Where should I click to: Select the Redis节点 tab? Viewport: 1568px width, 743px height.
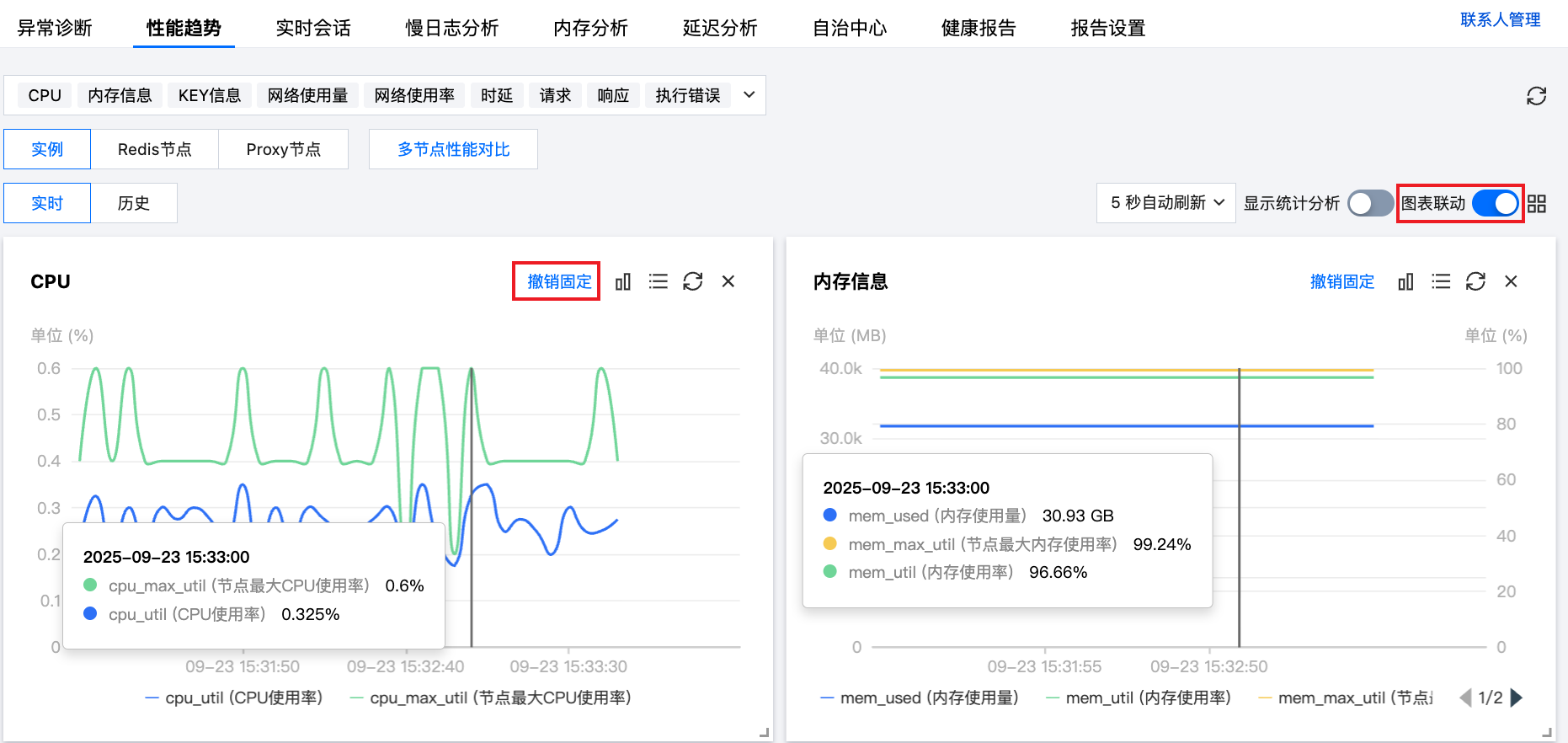click(154, 150)
